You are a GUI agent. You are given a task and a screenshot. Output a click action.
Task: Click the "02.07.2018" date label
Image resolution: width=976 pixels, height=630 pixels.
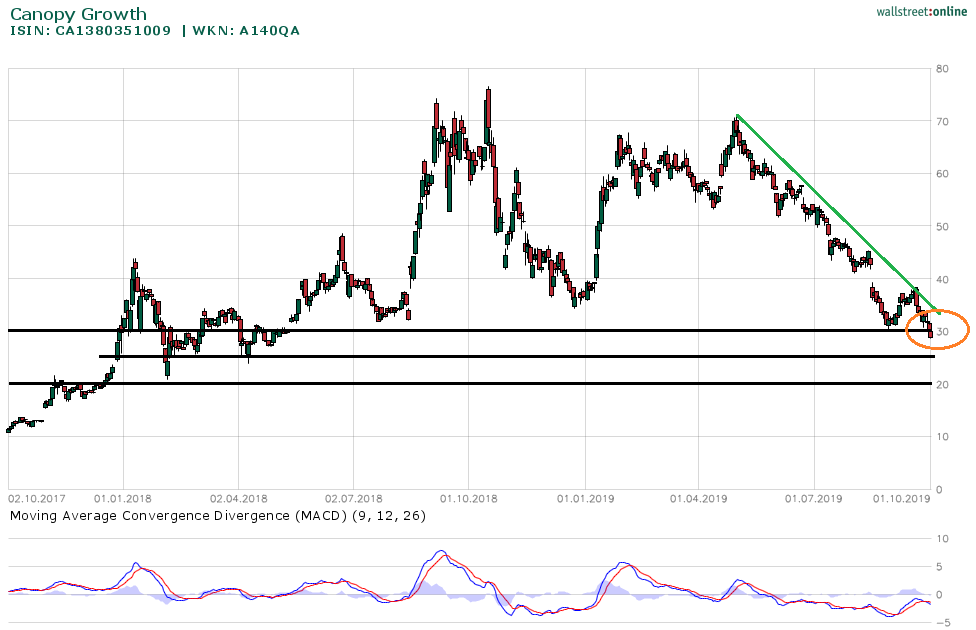click(x=353, y=499)
